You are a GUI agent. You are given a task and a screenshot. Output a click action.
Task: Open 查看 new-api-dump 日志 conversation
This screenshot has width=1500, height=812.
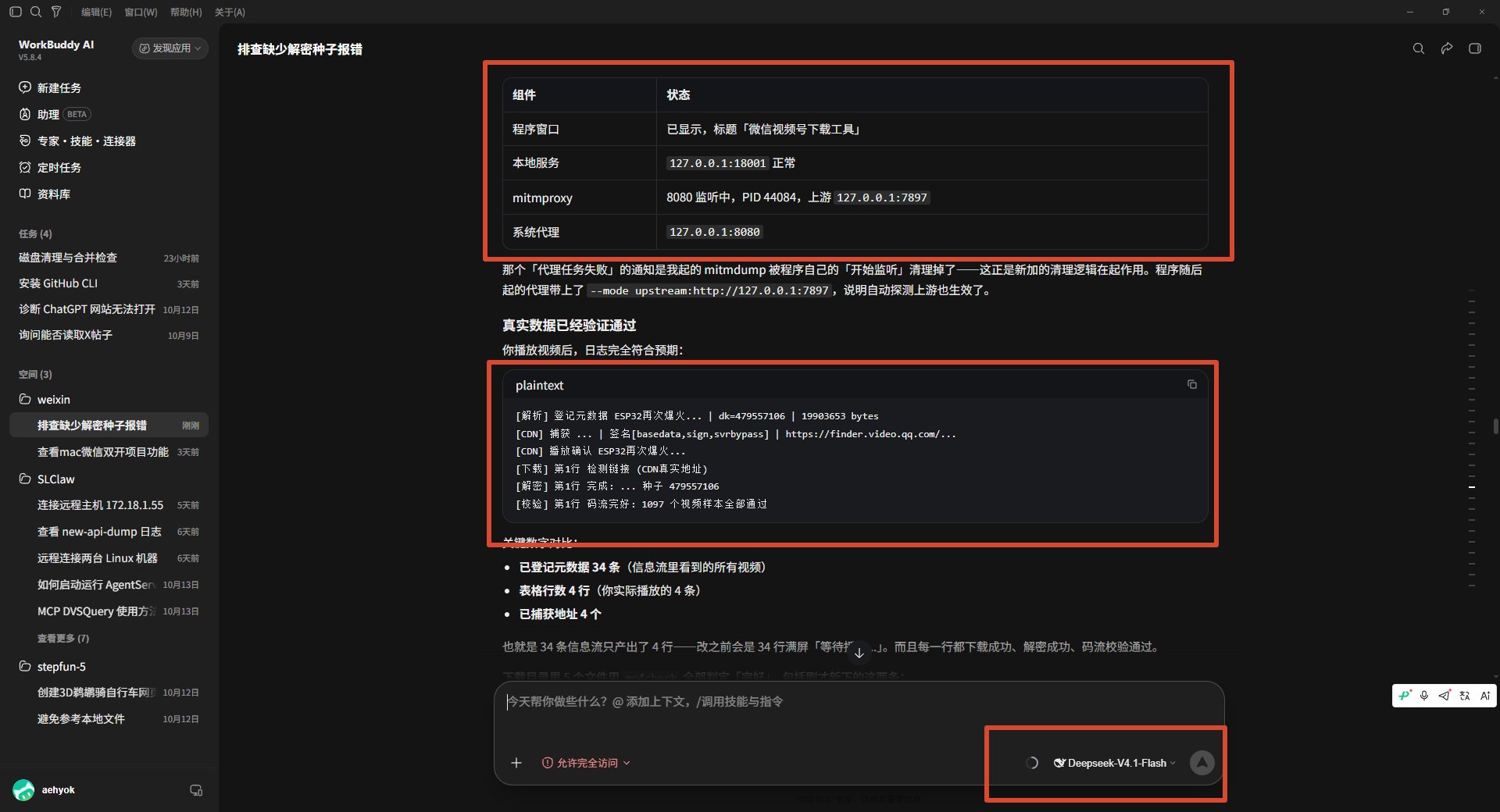click(109, 532)
